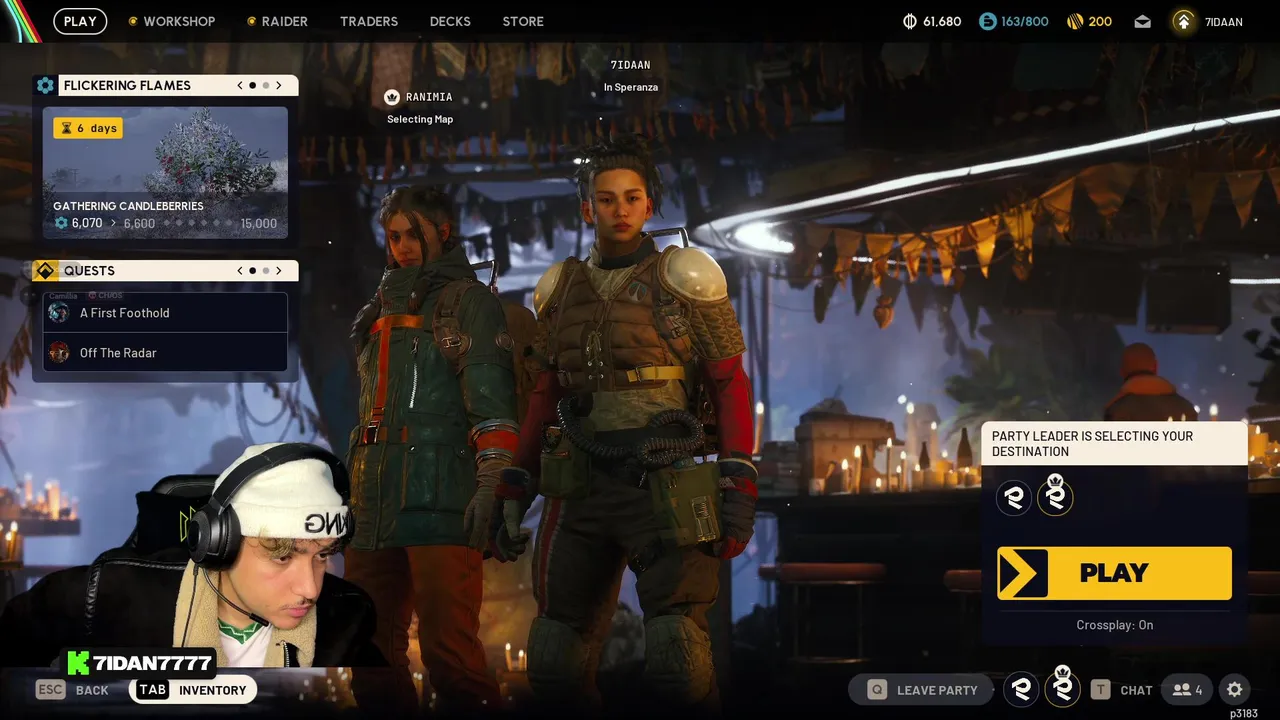Show previous Flickering Flames event page
1280x720 pixels.
click(x=240, y=85)
